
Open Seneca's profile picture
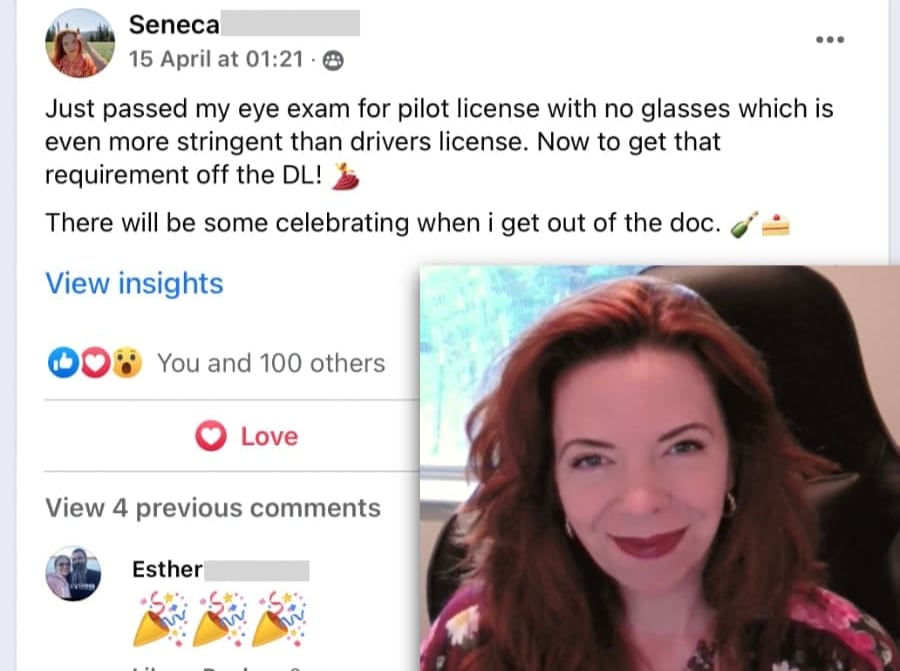tap(80, 43)
